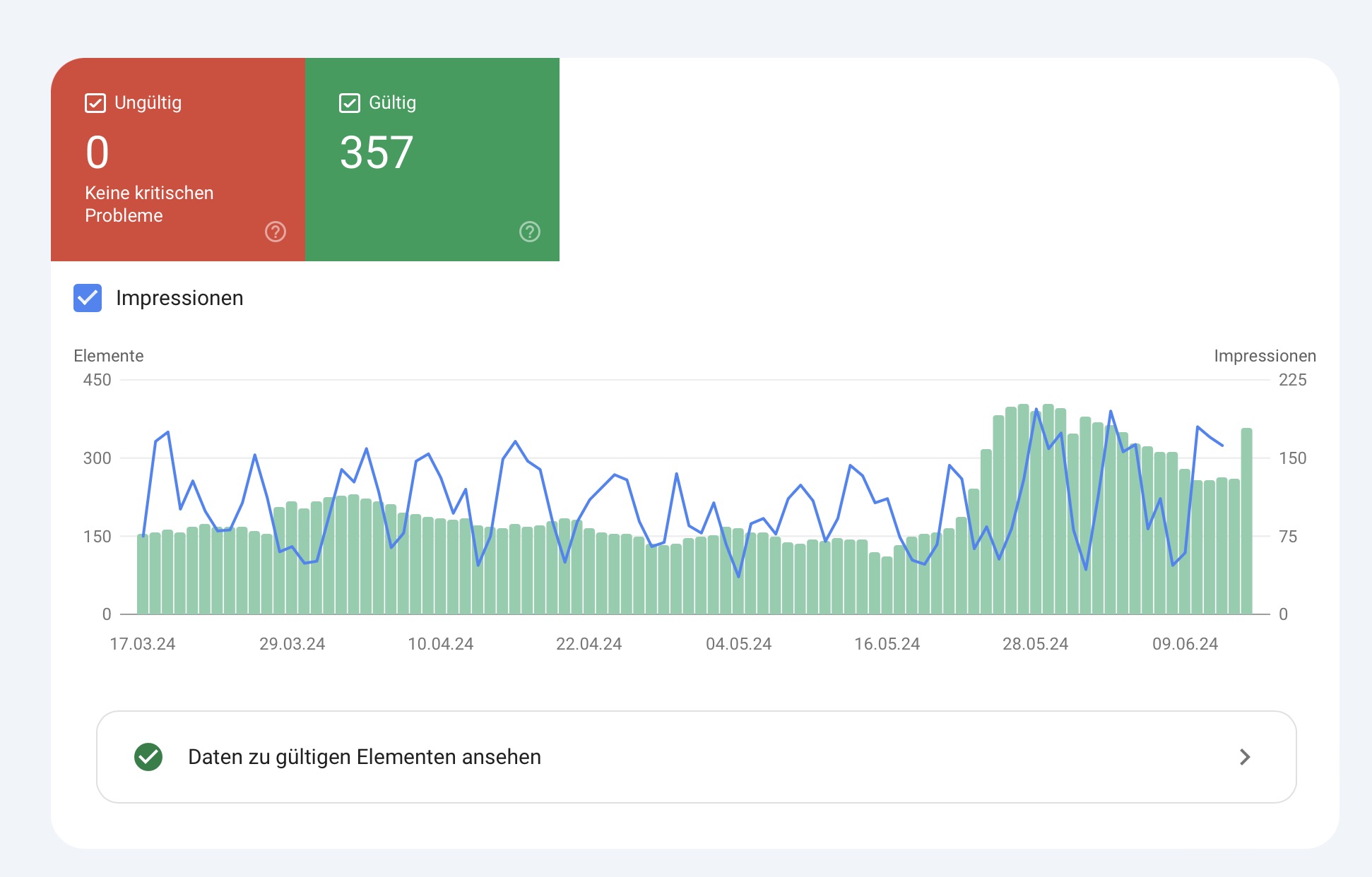Click the blue Impressionen checkmark icon

click(86, 298)
